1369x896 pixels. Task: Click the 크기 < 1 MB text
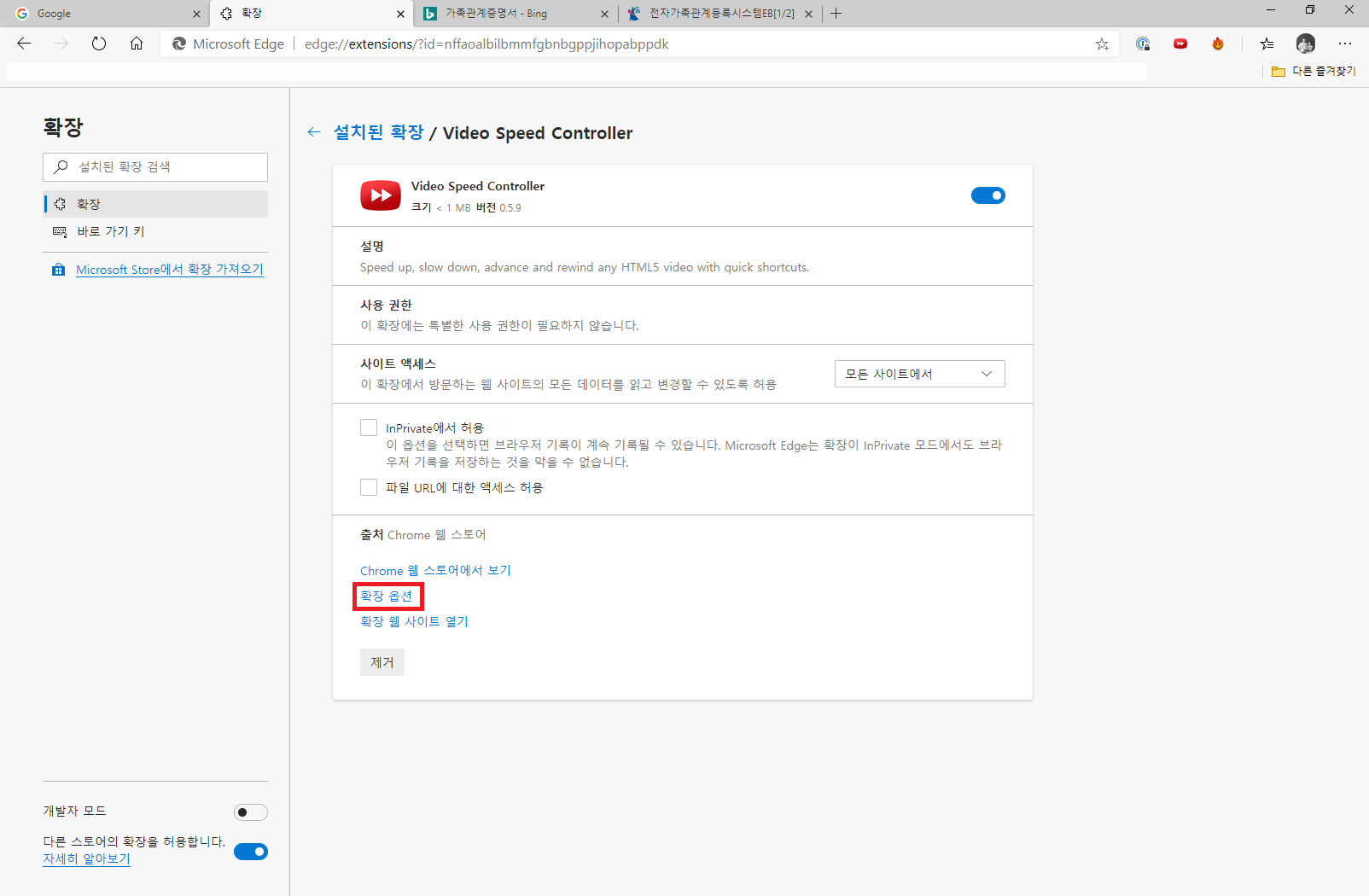click(x=441, y=207)
